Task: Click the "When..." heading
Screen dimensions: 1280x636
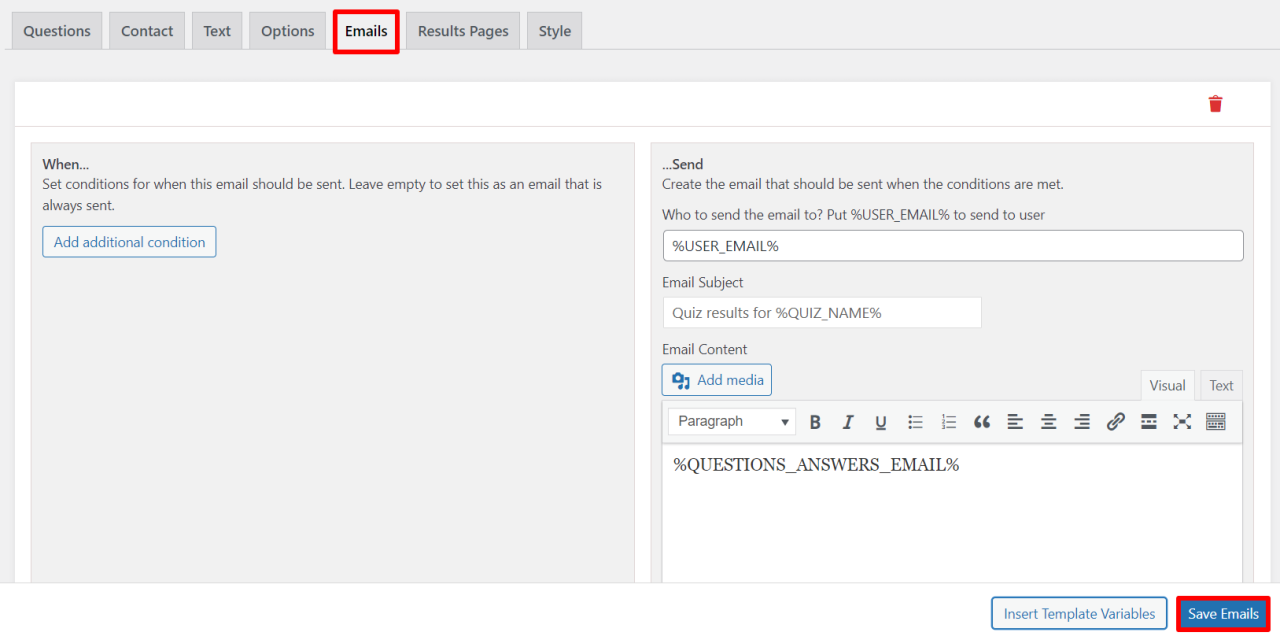Action: coord(66,164)
